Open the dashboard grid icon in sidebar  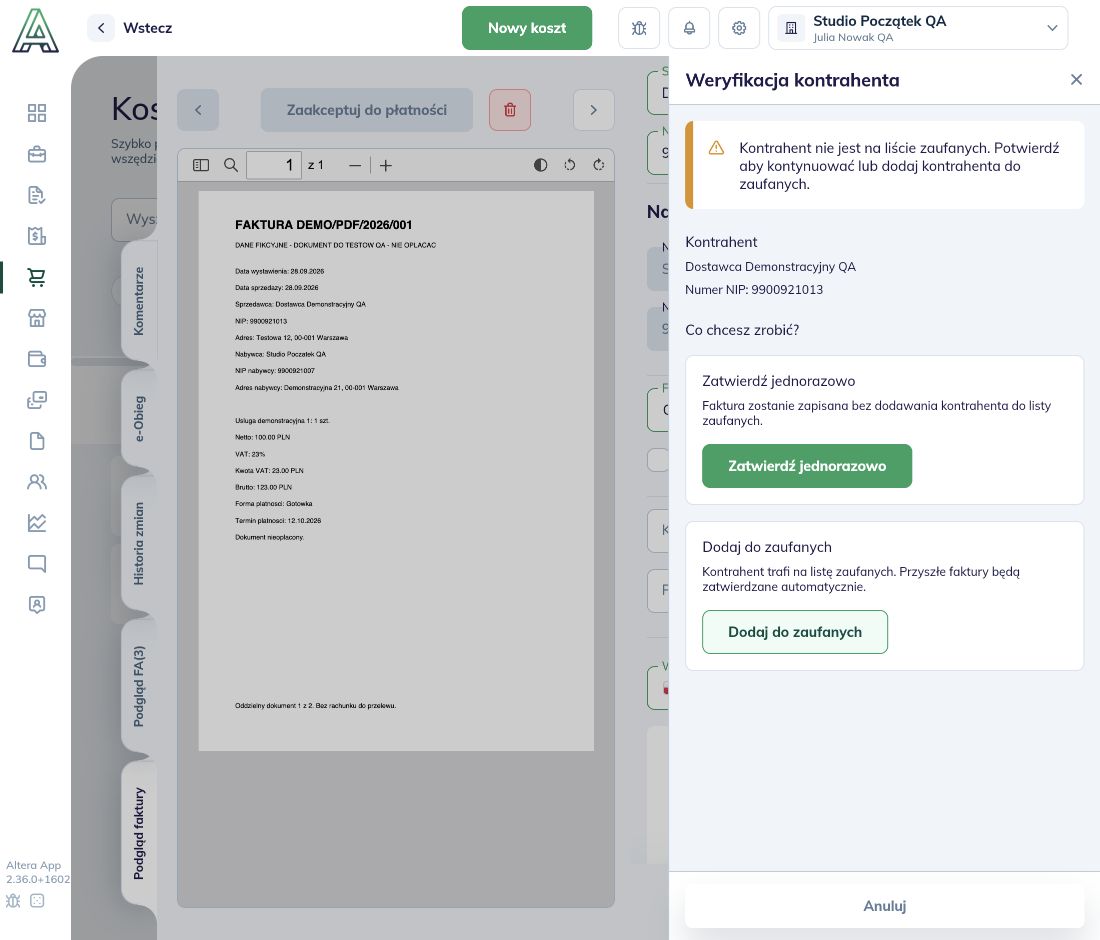(36, 113)
